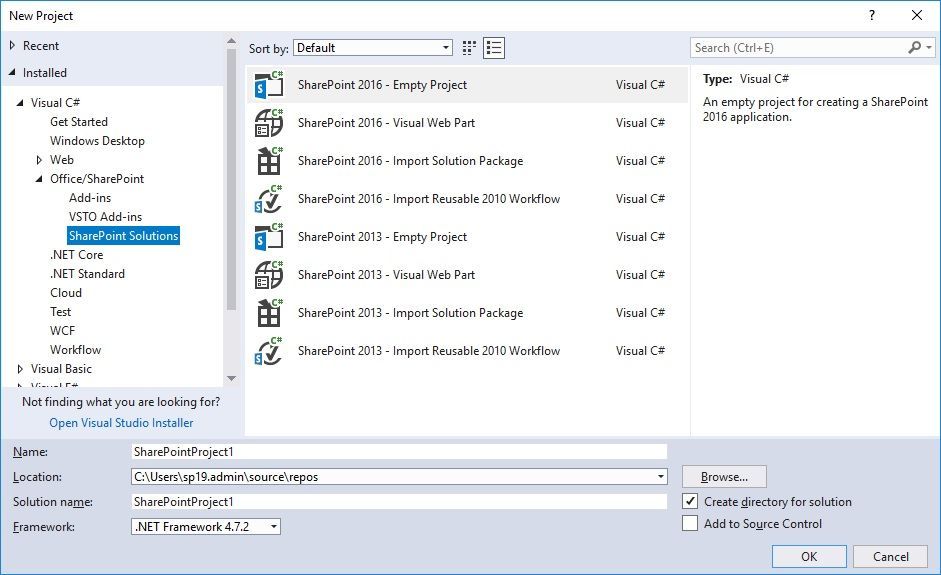Open the .NET Framework version dropdown
Image resolution: width=941 pixels, height=575 pixels.
click(206, 526)
